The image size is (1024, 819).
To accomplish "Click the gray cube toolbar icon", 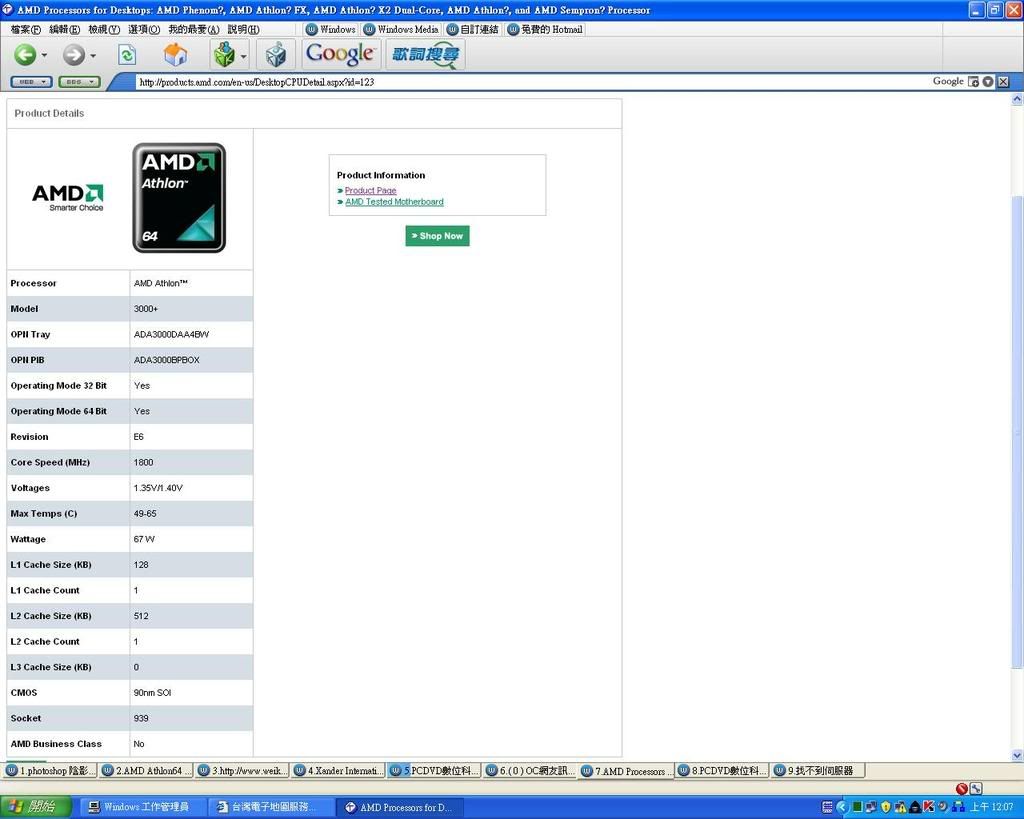I will (x=276, y=55).
